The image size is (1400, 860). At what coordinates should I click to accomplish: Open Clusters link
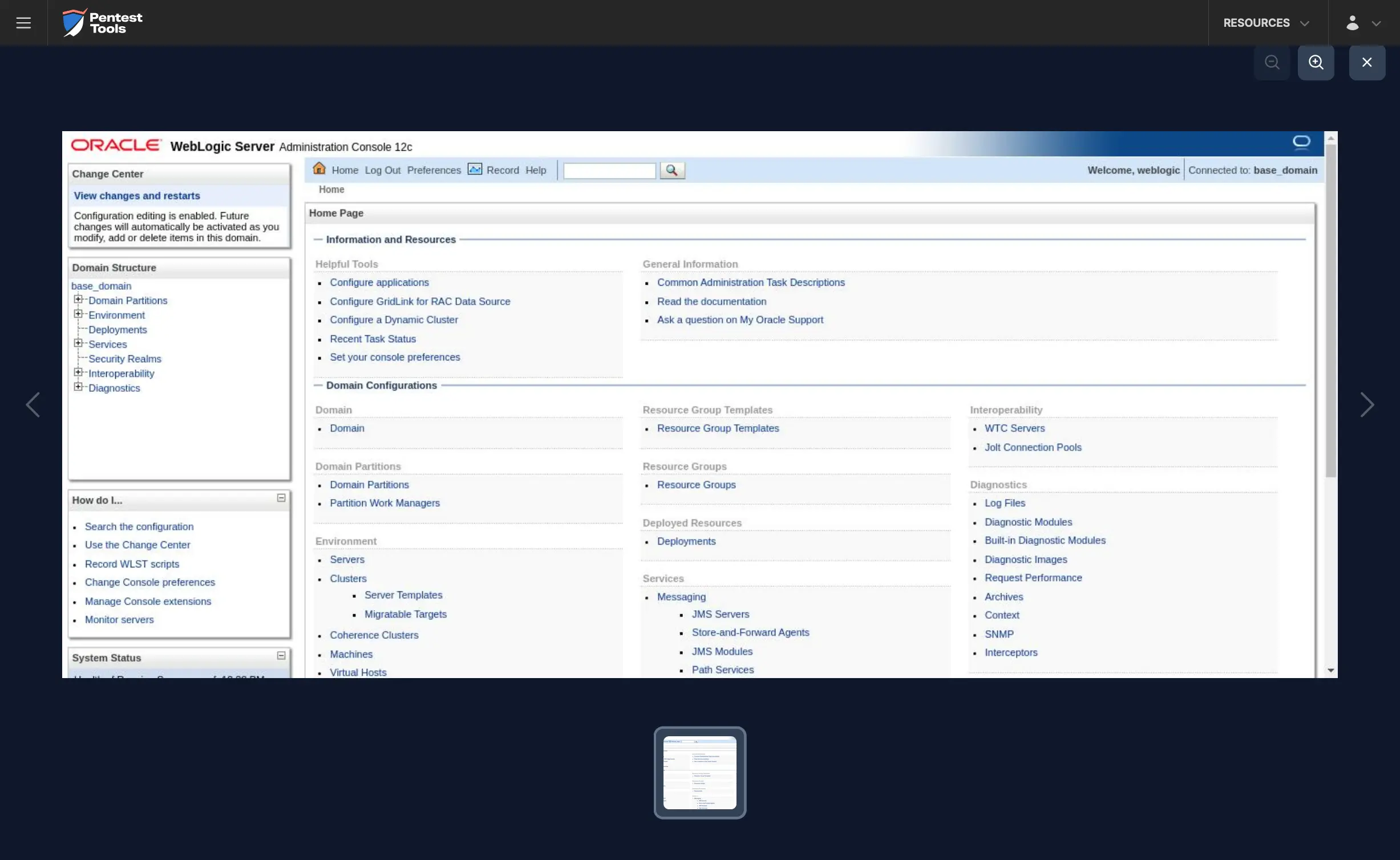(x=348, y=578)
